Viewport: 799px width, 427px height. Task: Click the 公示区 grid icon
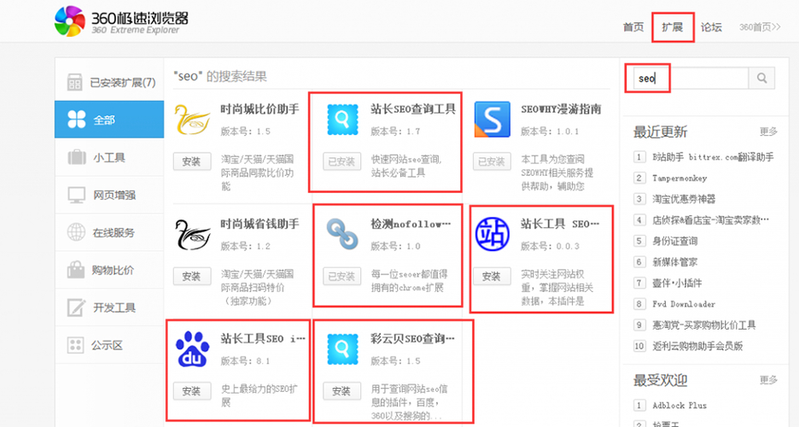point(75,345)
